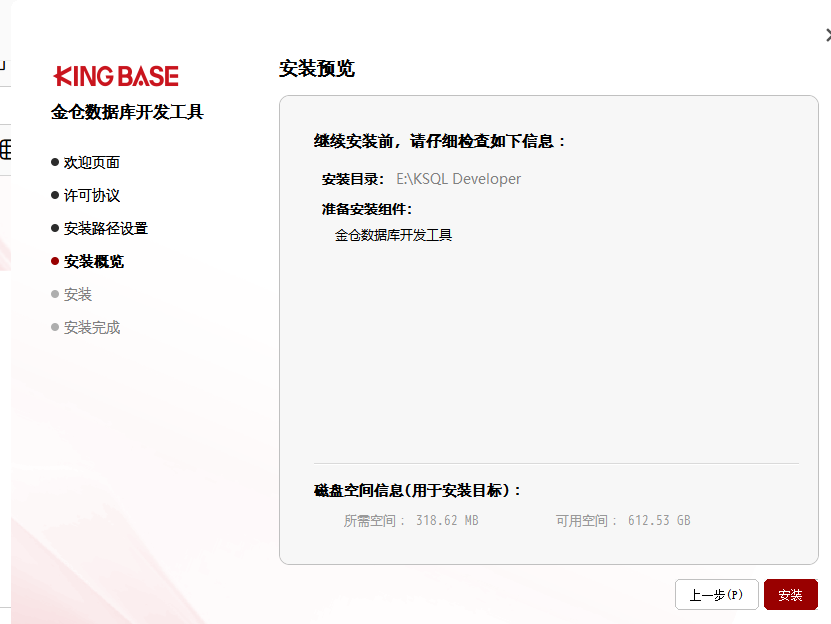
Task: Click the install path E:\KSQL Developer
Action: click(458, 179)
